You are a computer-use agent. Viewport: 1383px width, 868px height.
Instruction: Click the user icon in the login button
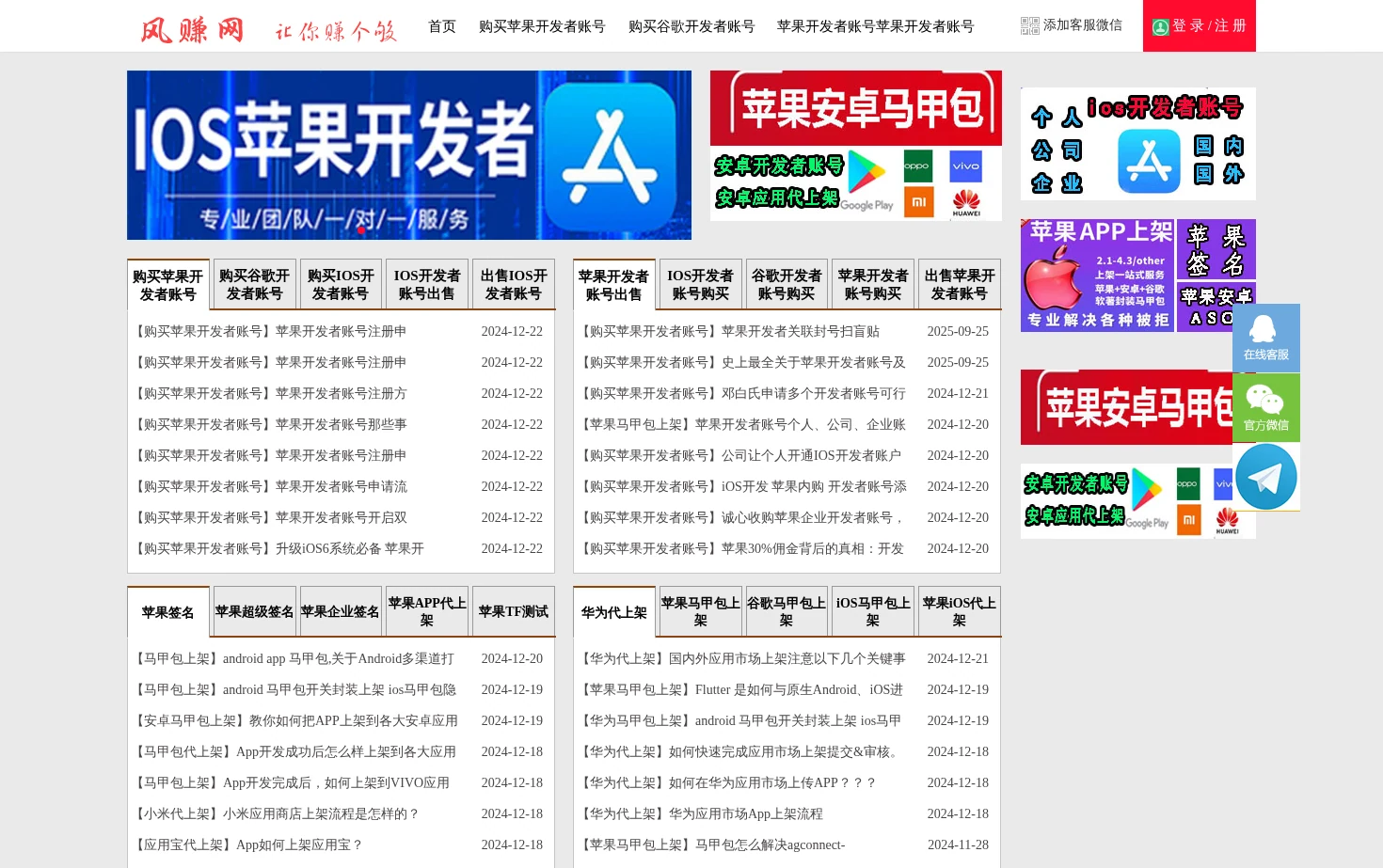coord(1161,26)
